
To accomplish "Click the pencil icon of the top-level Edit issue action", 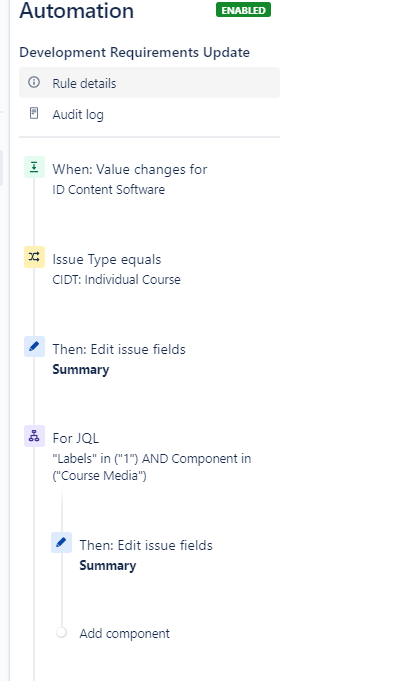I will [34, 347].
